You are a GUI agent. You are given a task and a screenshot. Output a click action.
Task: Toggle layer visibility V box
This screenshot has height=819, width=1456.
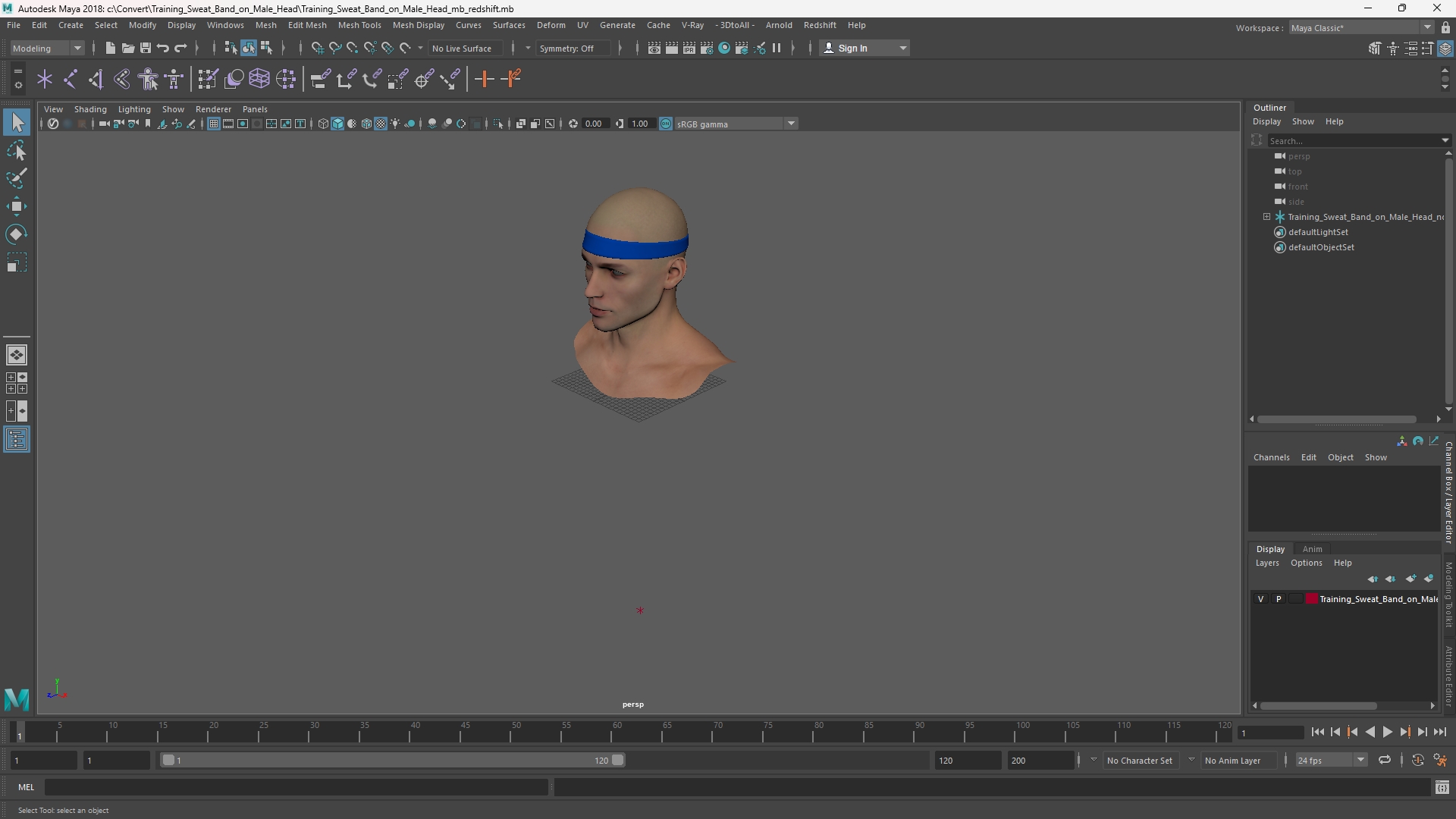pyautogui.click(x=1261, y=599)
